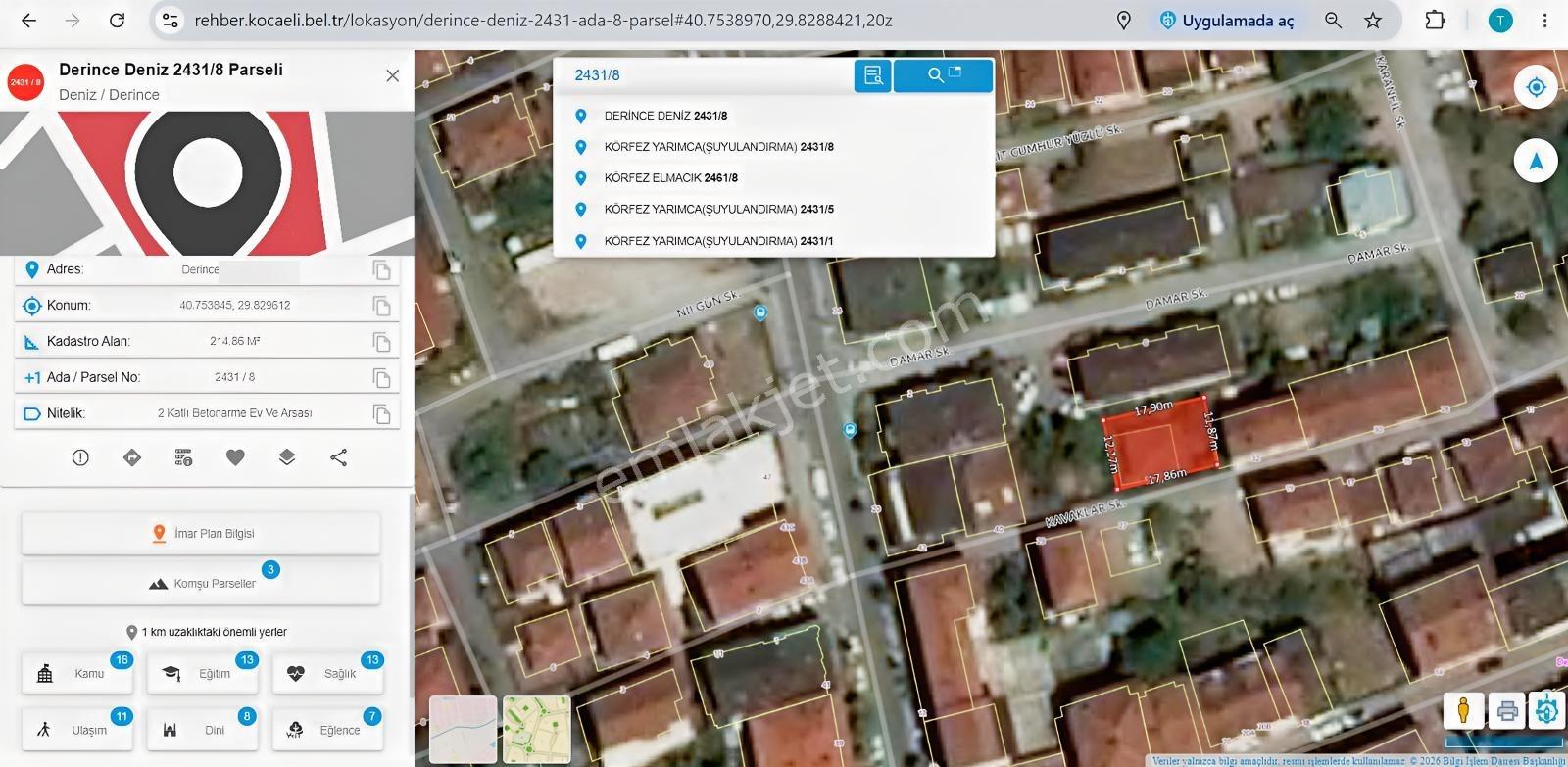
Task: Choose KÖRFEZ YARIMCA(ŞUYULANDIRMA) 2431/1 suggestion
Action: click(774, 241)
